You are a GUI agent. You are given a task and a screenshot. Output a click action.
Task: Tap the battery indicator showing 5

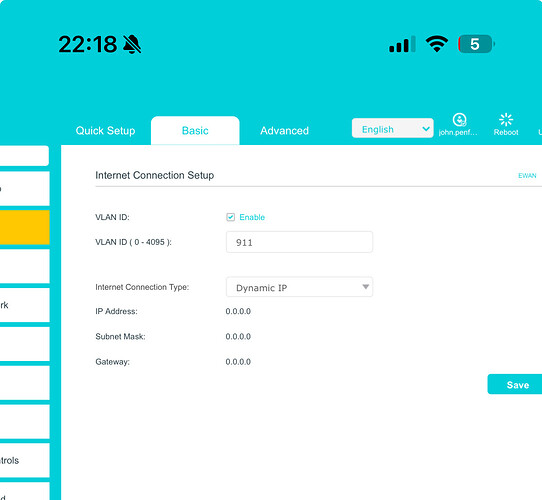coord(476,44)
